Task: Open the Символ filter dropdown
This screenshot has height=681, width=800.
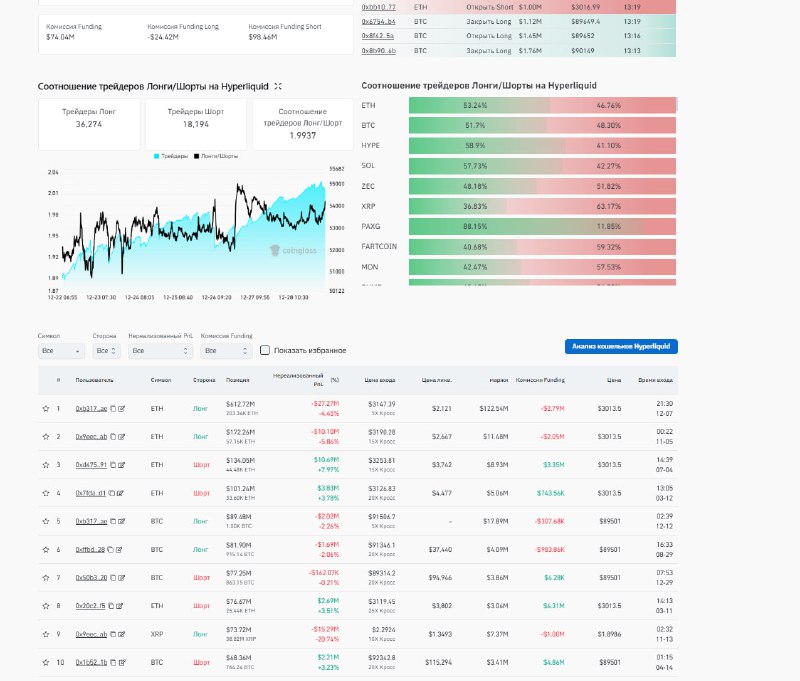Action: [x=61, y=351]
